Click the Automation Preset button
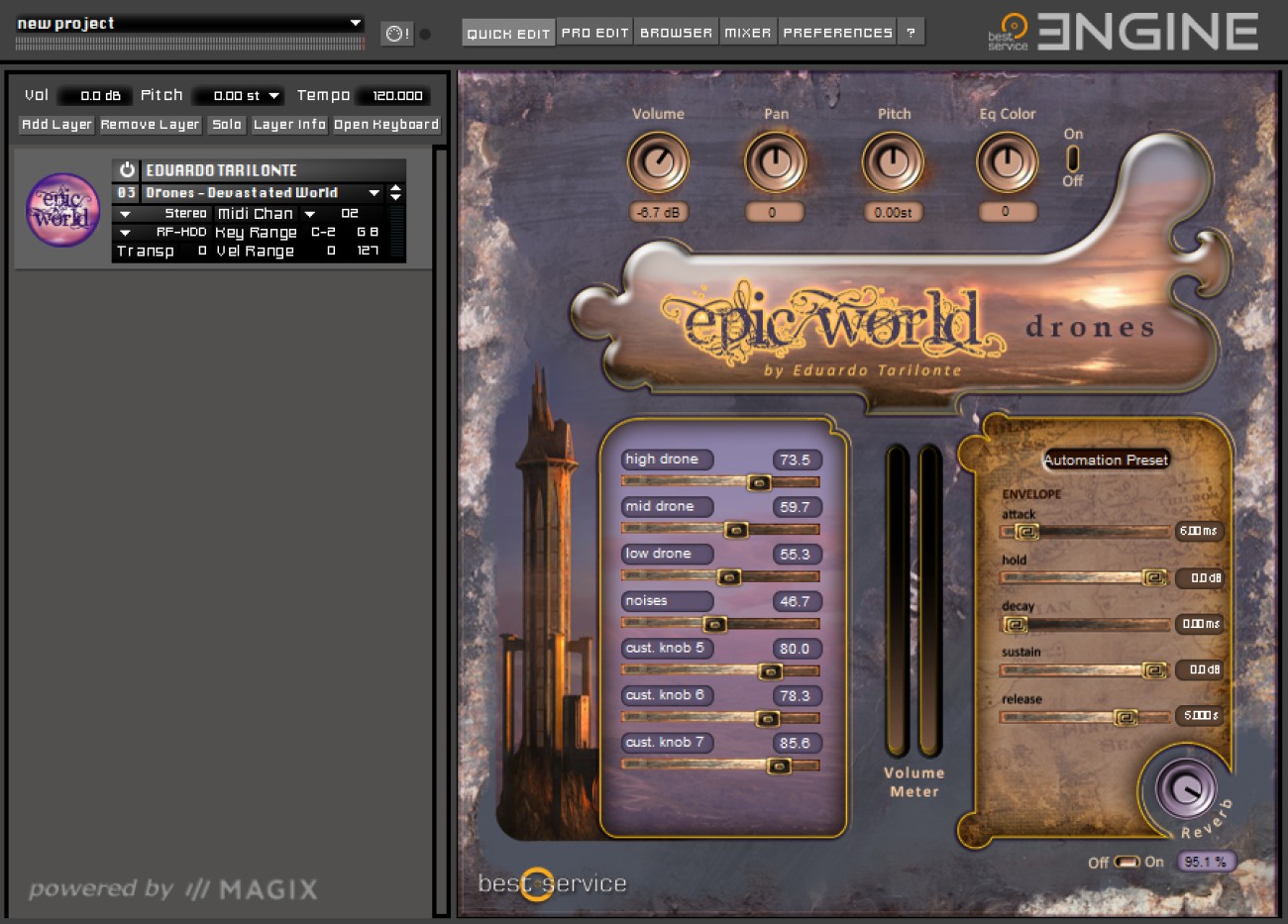1288x924 pixels. [1106, 460]
